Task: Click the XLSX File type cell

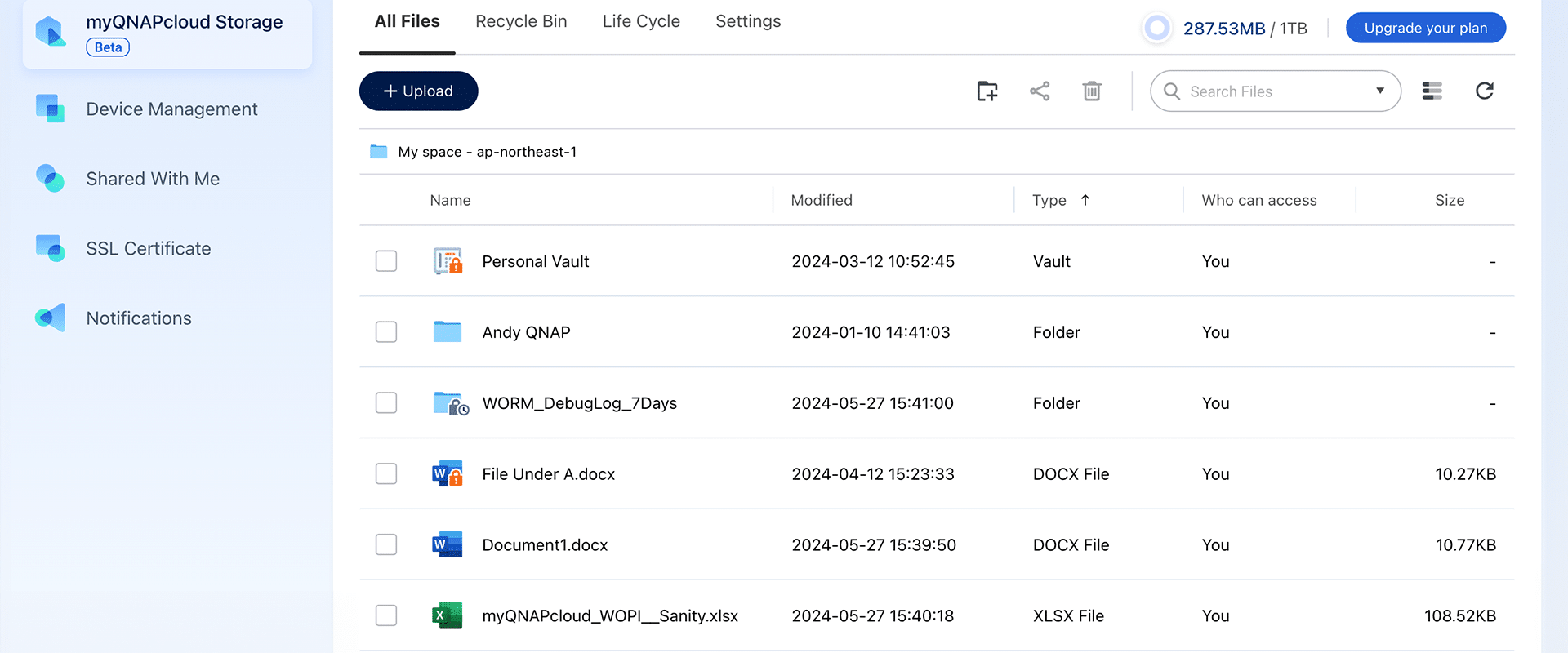Action: [x=1068, y=615]
